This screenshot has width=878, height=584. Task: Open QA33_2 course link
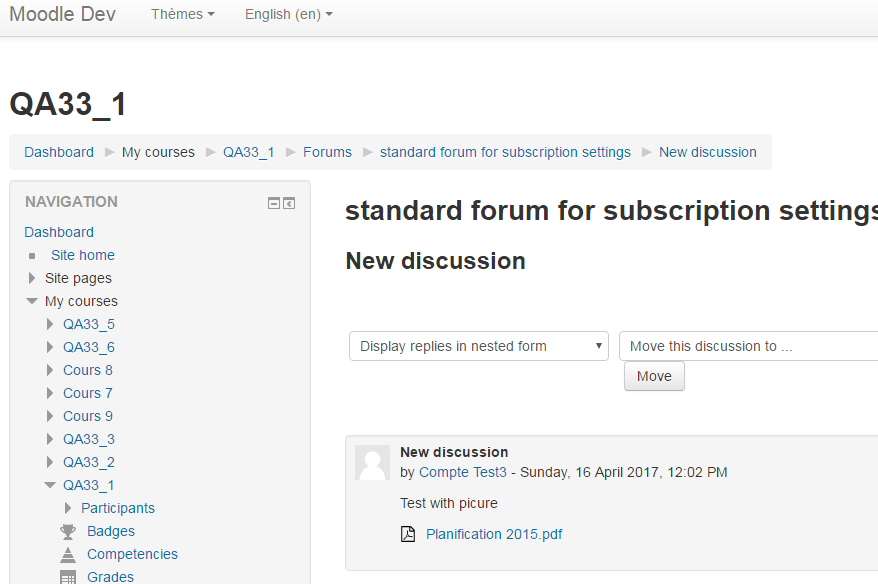click(x=88, y=462)
